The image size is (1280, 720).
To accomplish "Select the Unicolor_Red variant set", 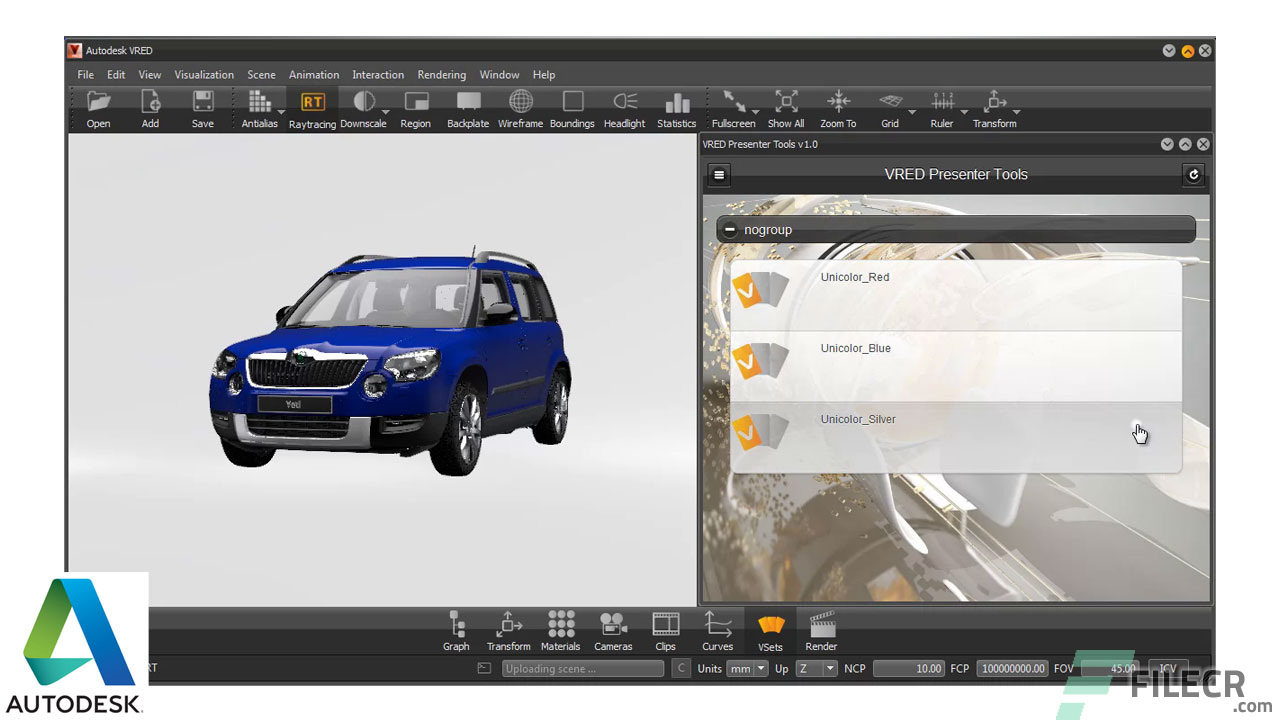I will (956, 296).
